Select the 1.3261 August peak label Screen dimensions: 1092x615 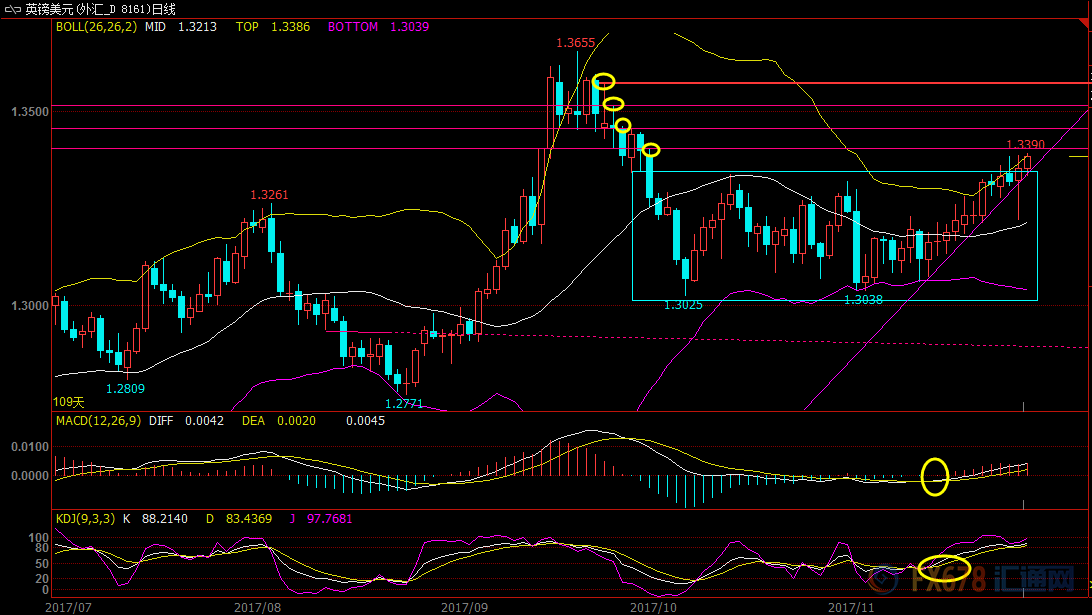pos(269,195)
